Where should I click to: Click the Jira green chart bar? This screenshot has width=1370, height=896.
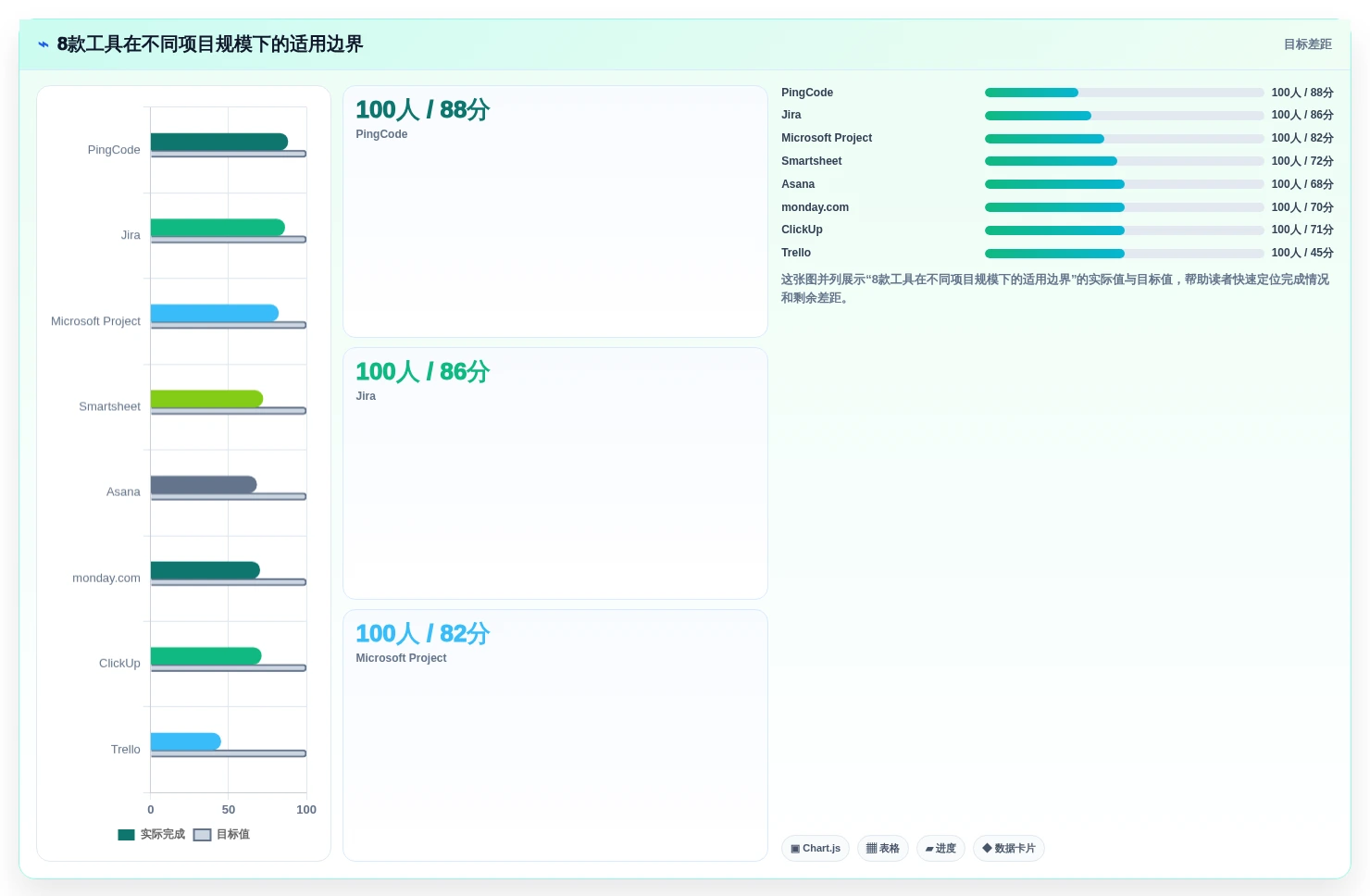[218, 228]
